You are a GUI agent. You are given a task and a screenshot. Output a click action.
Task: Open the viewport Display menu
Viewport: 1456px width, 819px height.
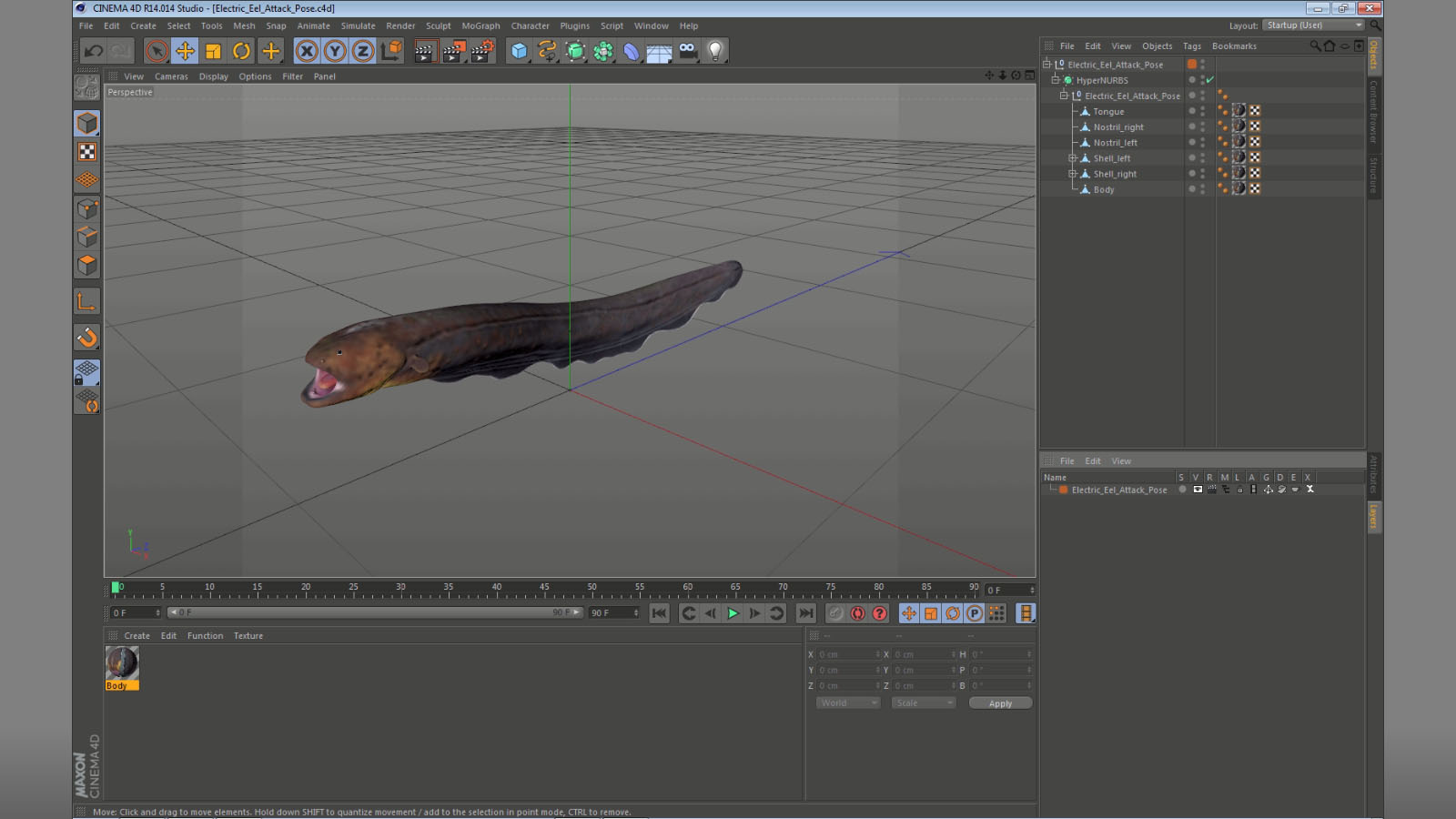tap(214, 76)
